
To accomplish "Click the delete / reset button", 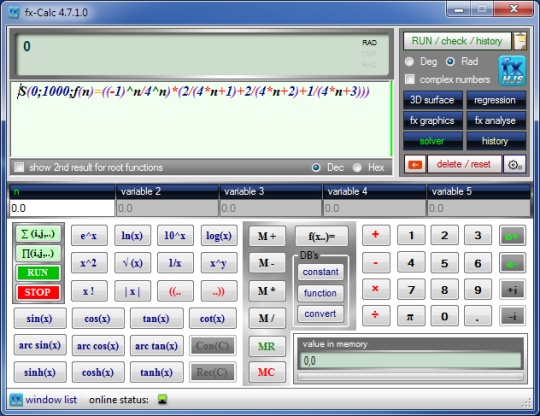I will [x=464, y=164].
